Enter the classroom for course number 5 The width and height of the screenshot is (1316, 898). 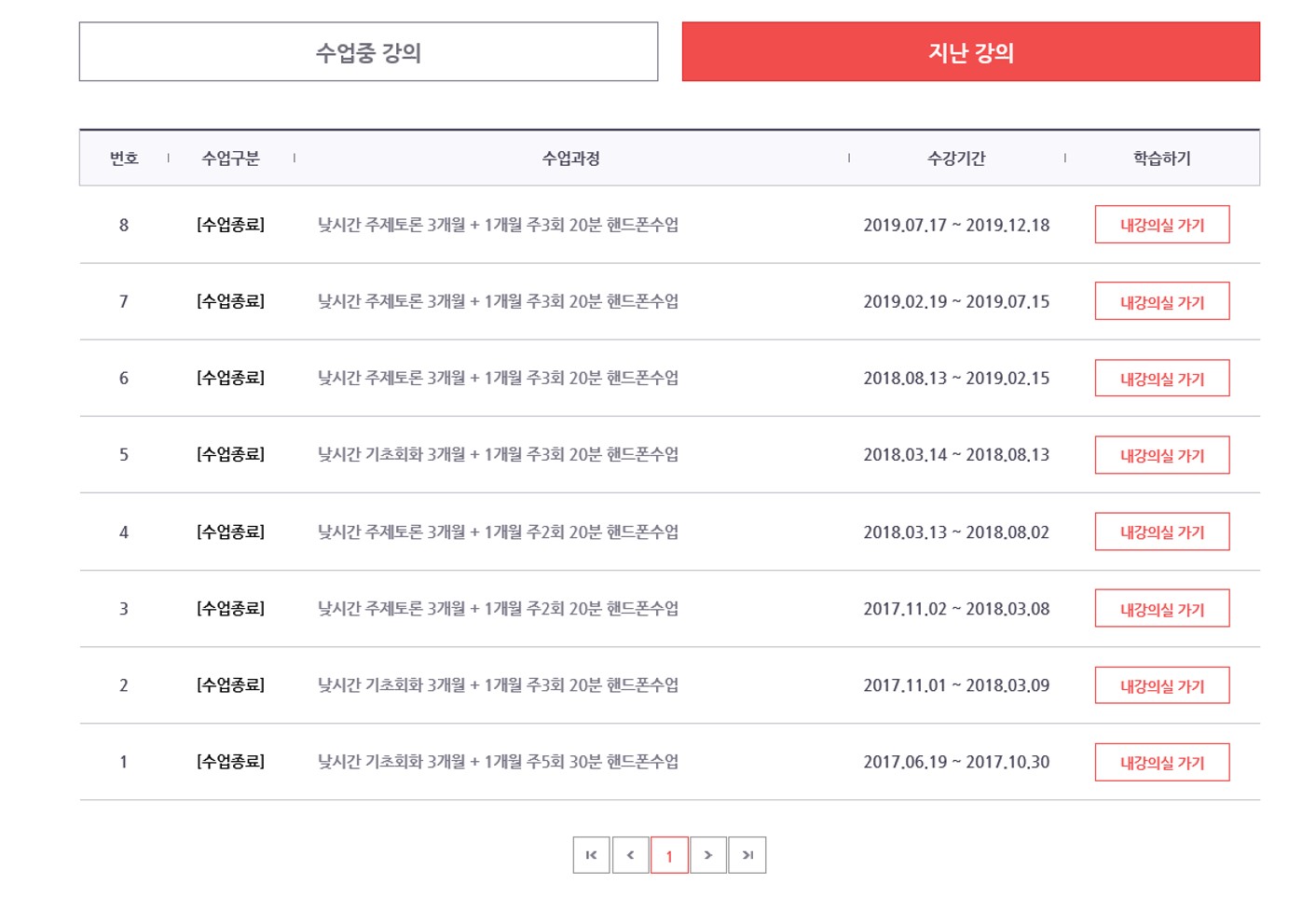pyautogui.click(x=1161, y=455)
